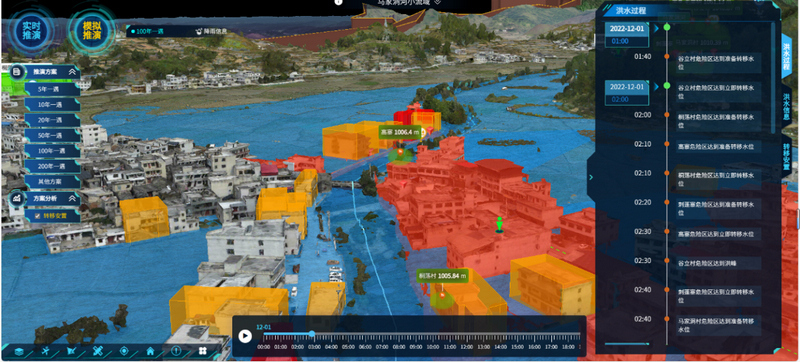The height and width of the screenshot is (362, 800).
Task: Select the 2022-12-01 01:00 date card
Action: click(x=627, y=35)
